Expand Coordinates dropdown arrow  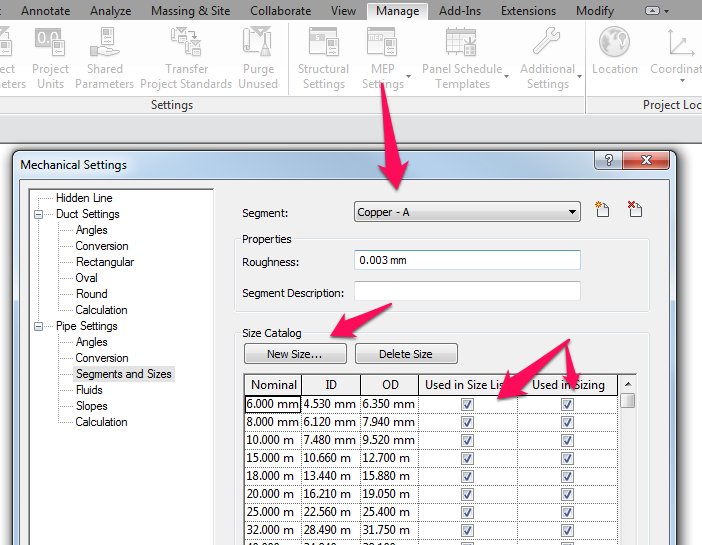point(682,81)
